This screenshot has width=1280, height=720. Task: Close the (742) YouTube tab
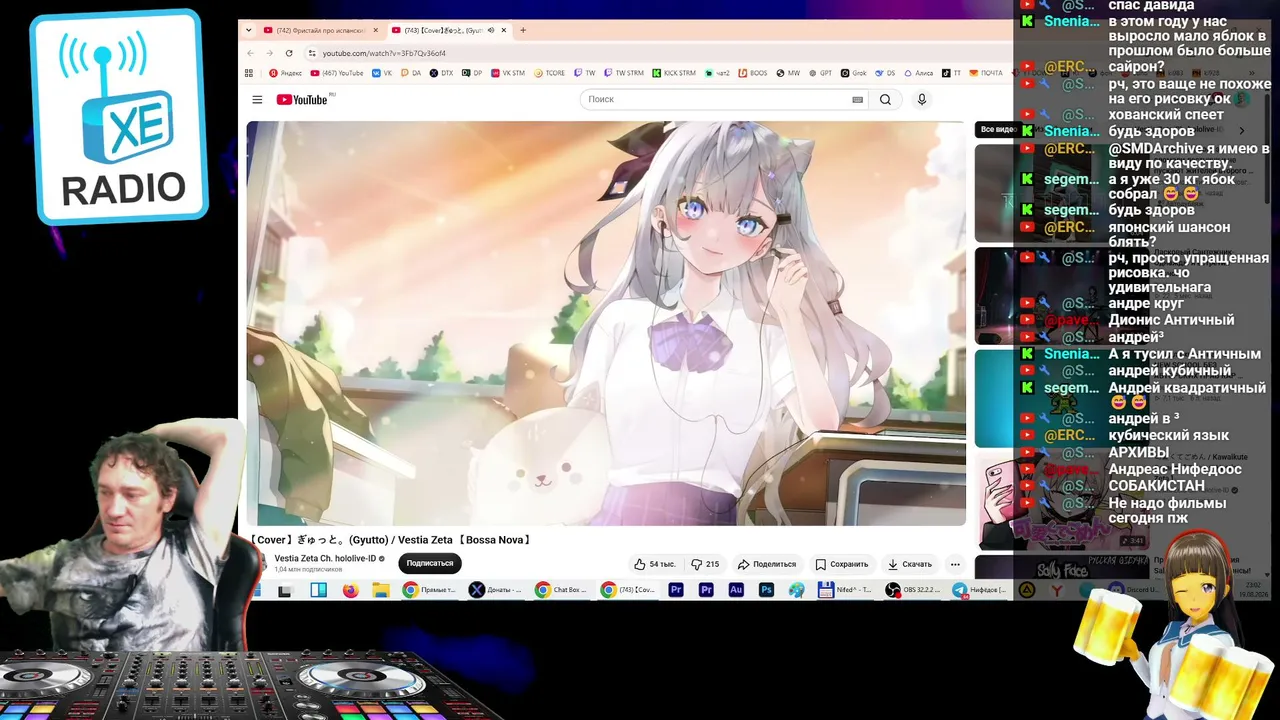376,30
